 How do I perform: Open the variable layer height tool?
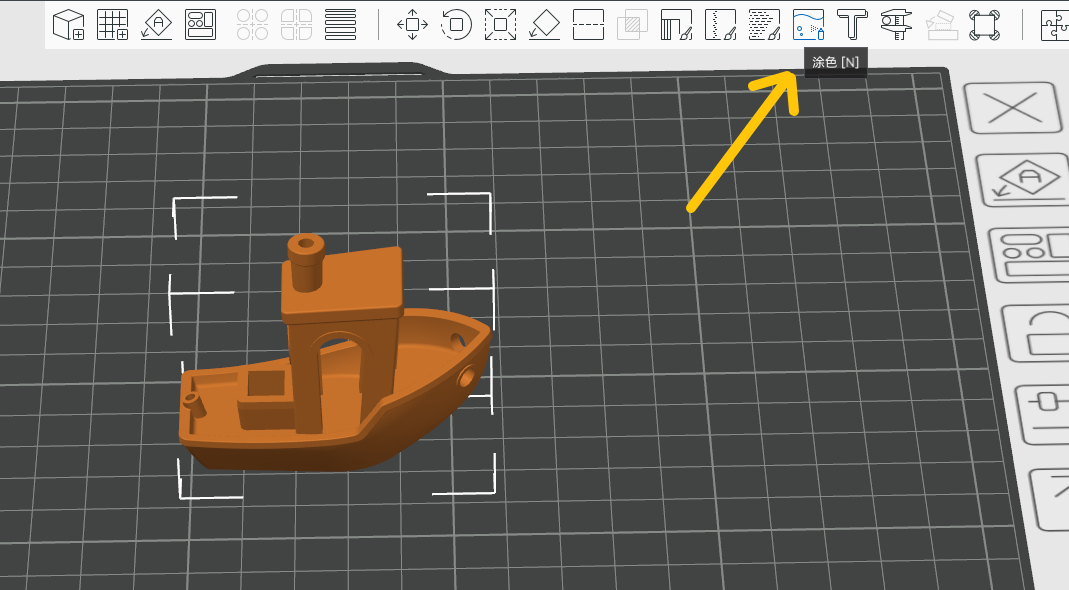pyautogui.click(x=340, y=25)
